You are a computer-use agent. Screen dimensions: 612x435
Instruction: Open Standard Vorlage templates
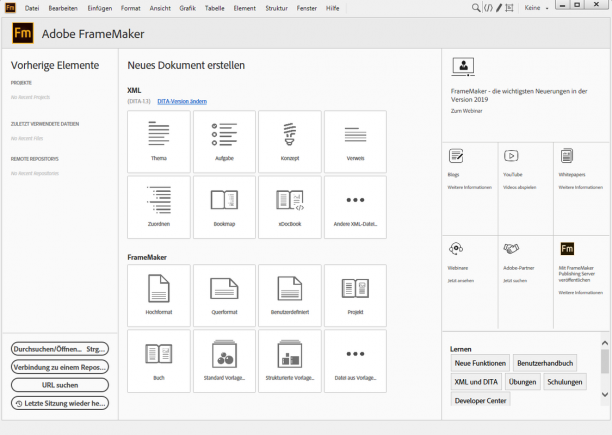click(224, 361)
